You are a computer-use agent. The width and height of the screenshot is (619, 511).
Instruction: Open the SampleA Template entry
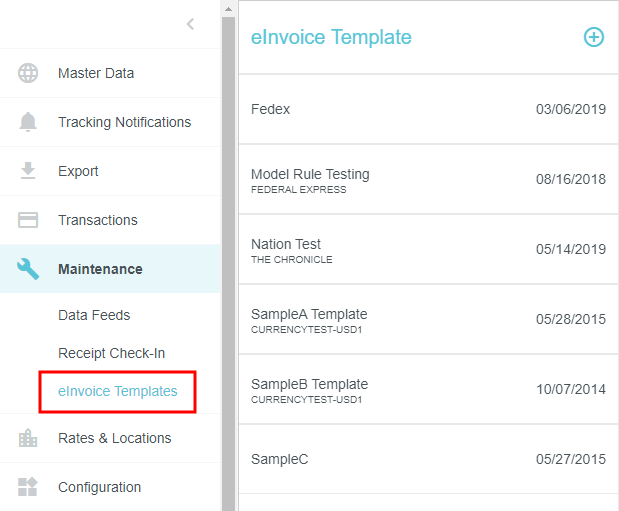pyautogui.click(x=427, y=319)
